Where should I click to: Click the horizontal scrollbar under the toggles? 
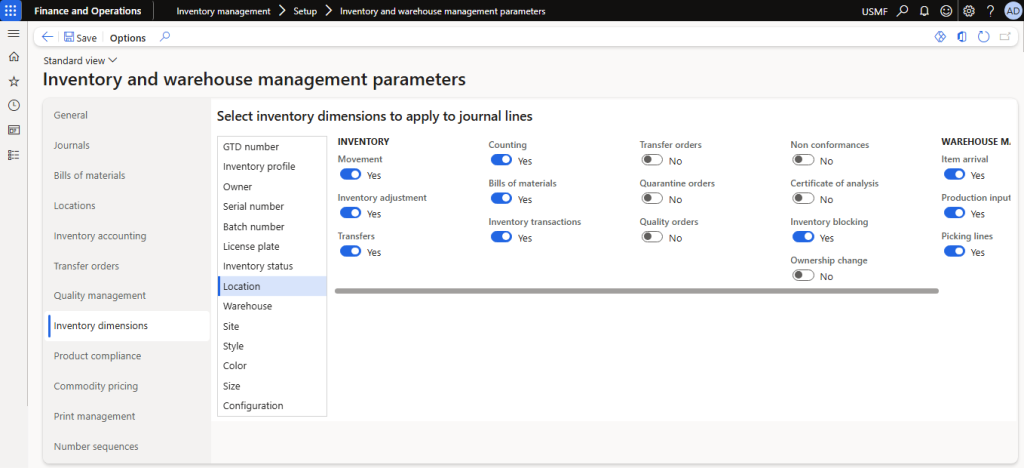click(636, 291)
